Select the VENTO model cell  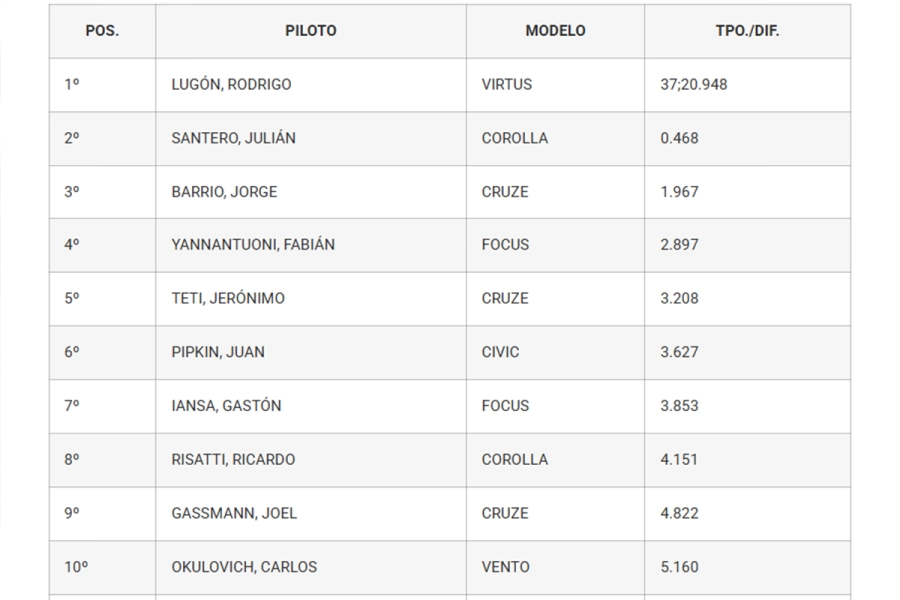[505, 567]
